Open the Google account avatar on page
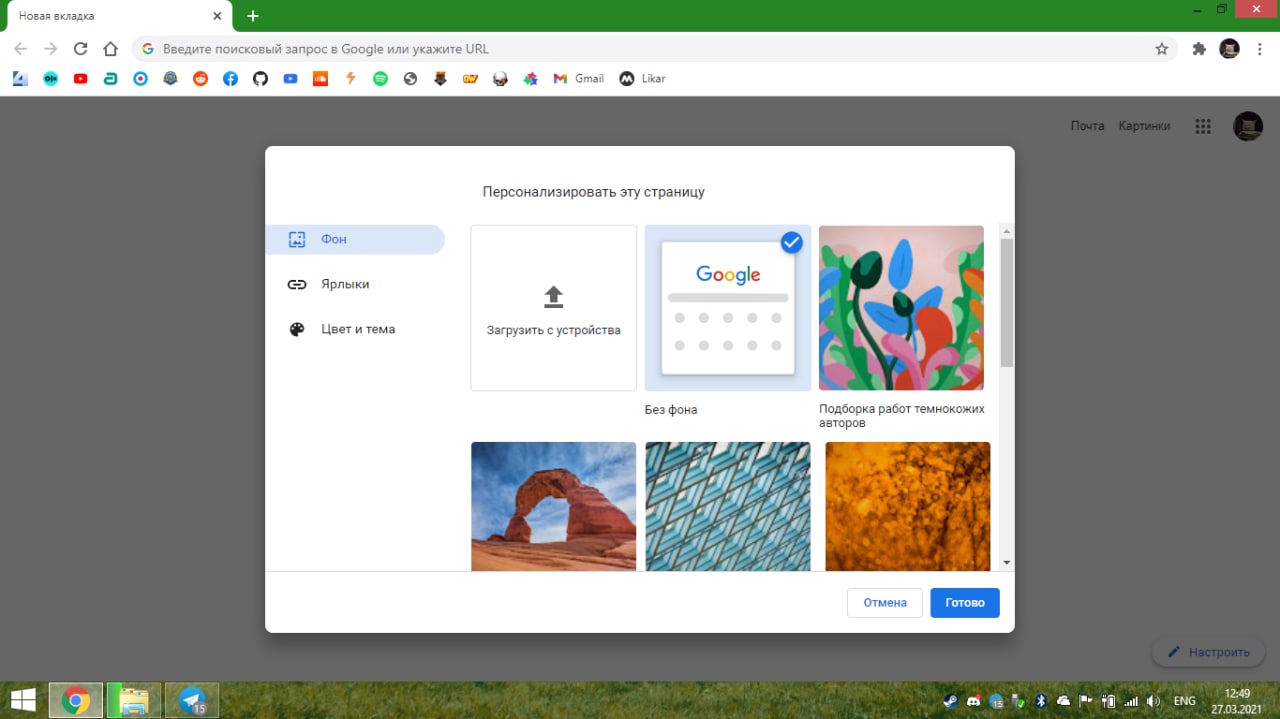Image resolution: width=1280 pixels, height=719 pixels. (1248, 126)
